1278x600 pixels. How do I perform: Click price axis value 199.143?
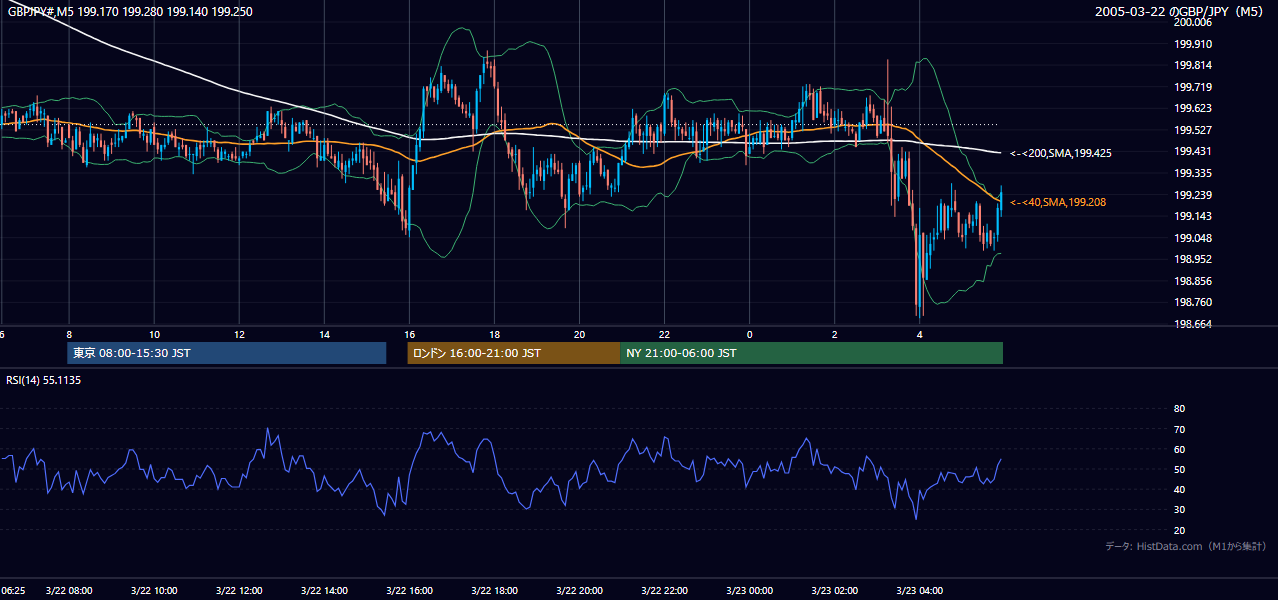click(1193, 216)
